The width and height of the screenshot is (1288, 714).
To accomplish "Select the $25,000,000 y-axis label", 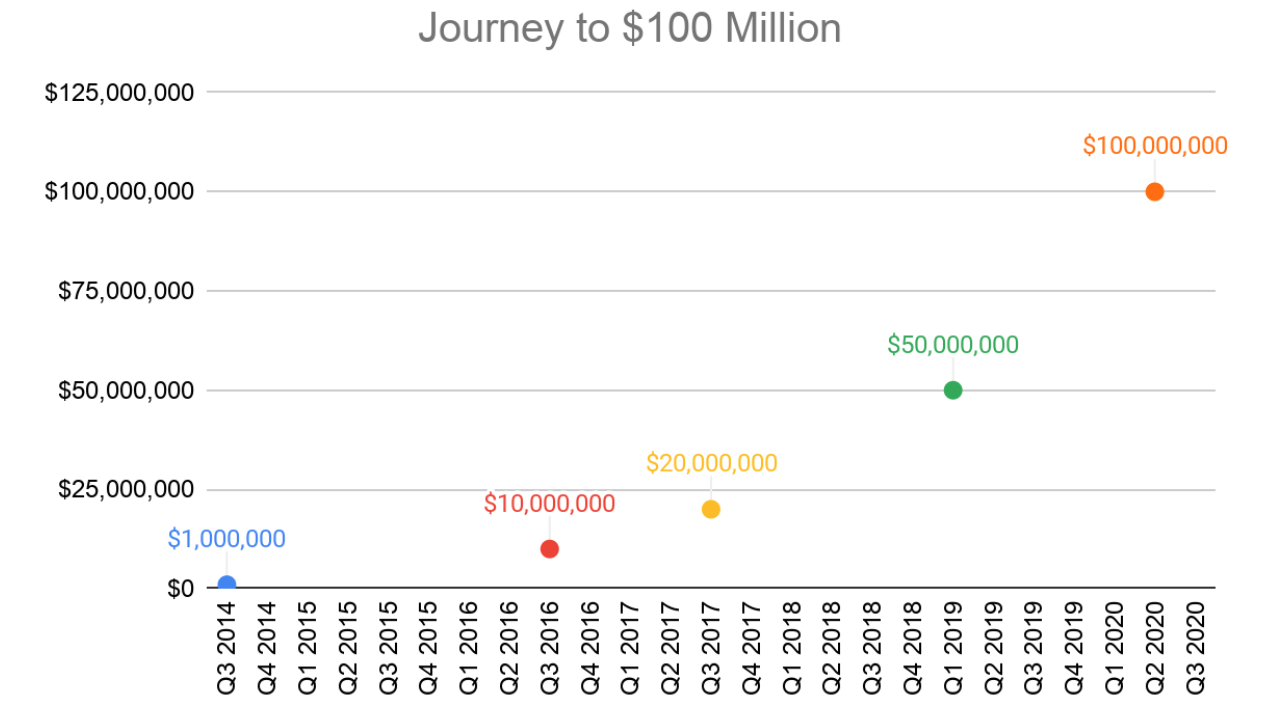I will (125, 489).
